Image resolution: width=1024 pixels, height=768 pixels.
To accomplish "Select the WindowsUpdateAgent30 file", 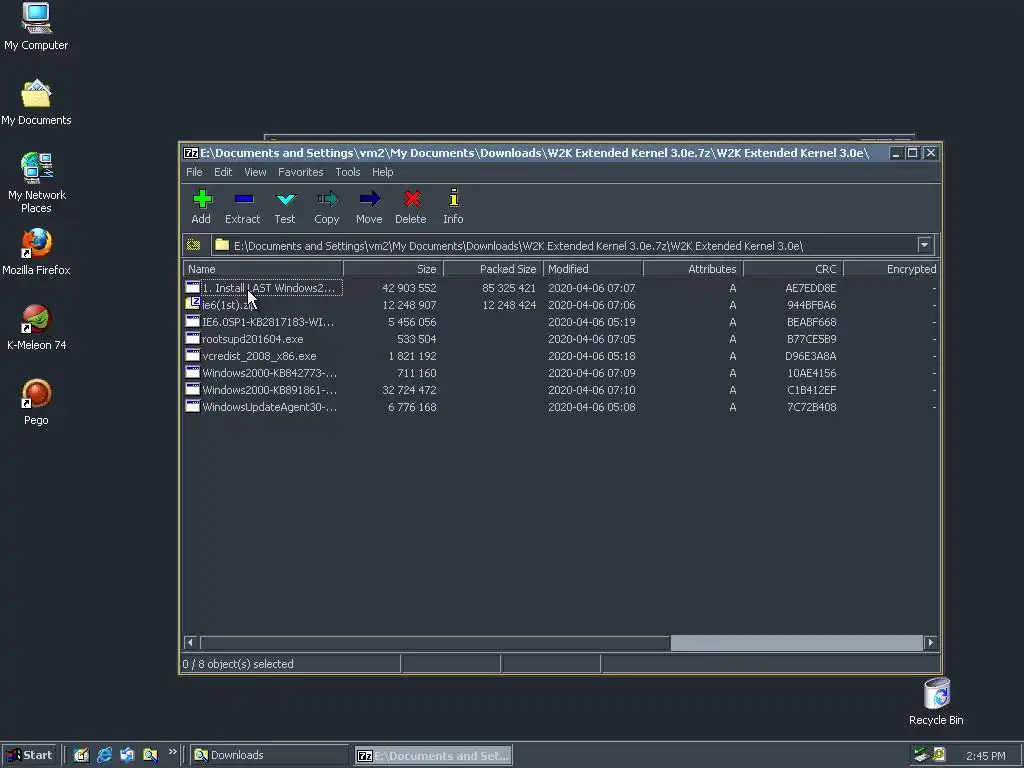I will [x=269, y=407].
